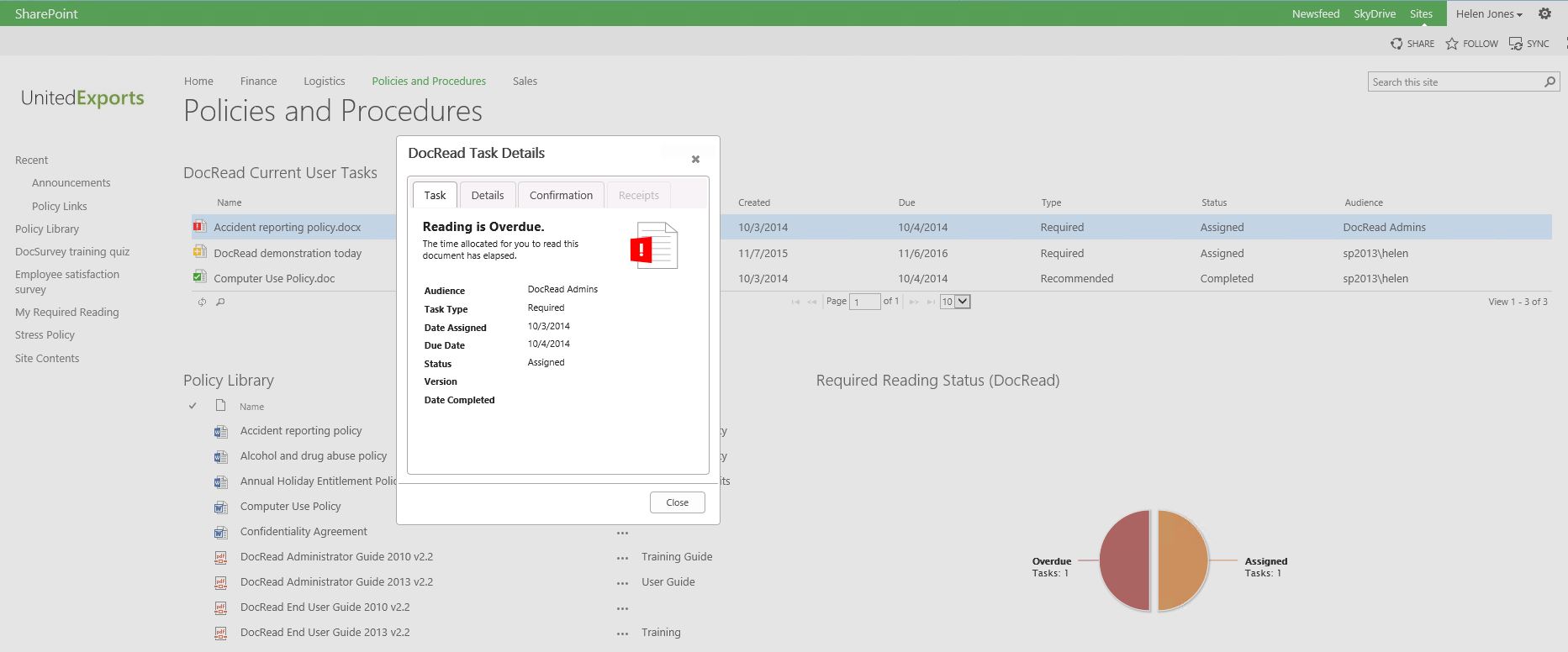
Task: Click Word icon beside Computer Use Policy
Action: click(x=221, y=507)
